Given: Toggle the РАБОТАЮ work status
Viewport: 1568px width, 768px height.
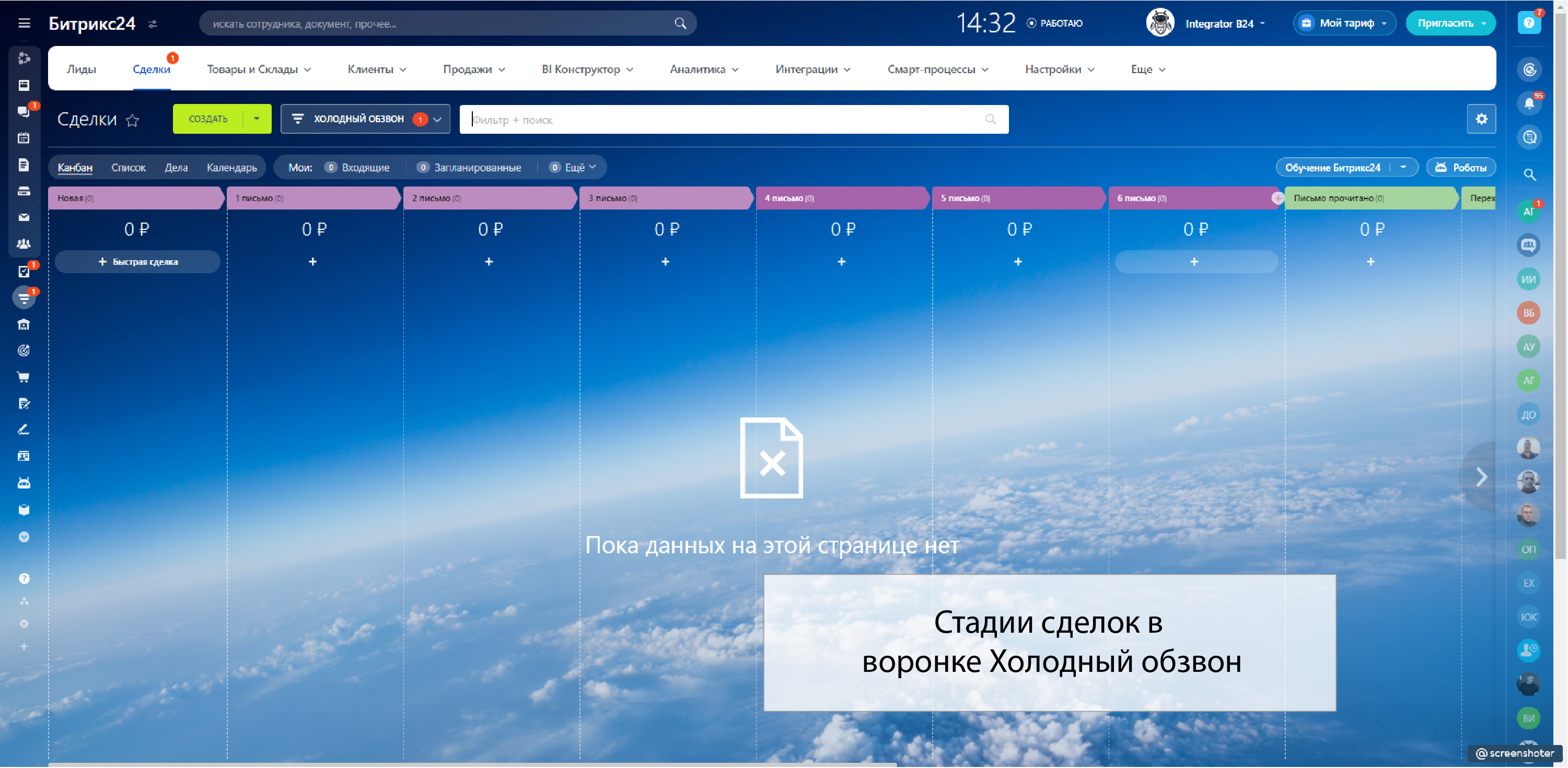Looking at the screenshot, I should coord(1055,23).
